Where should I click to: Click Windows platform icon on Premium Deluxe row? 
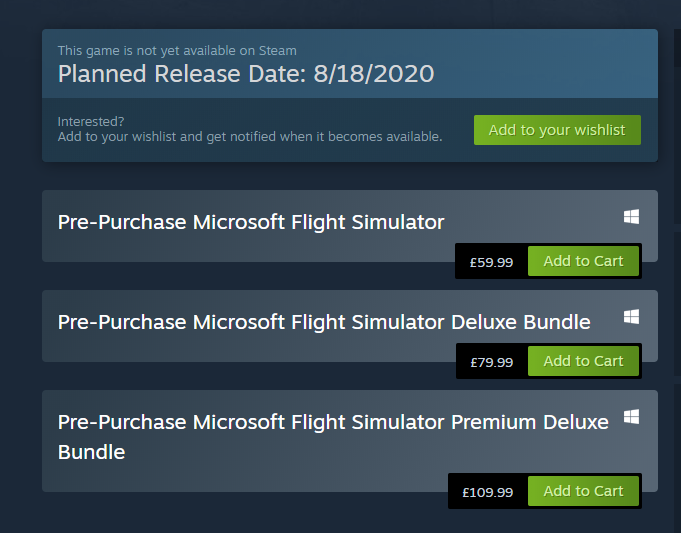(x=631, y=417)
